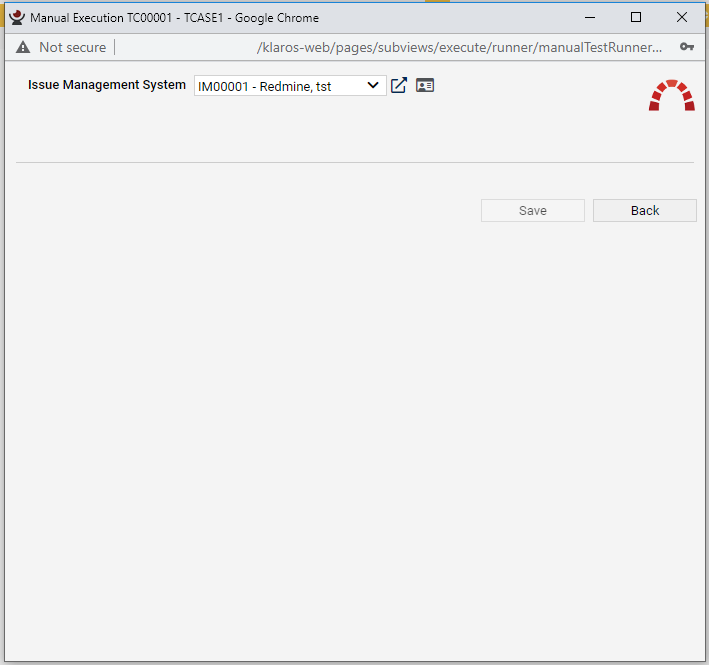
Task: Click the Issue Management System label
Action: coord(107,85)
